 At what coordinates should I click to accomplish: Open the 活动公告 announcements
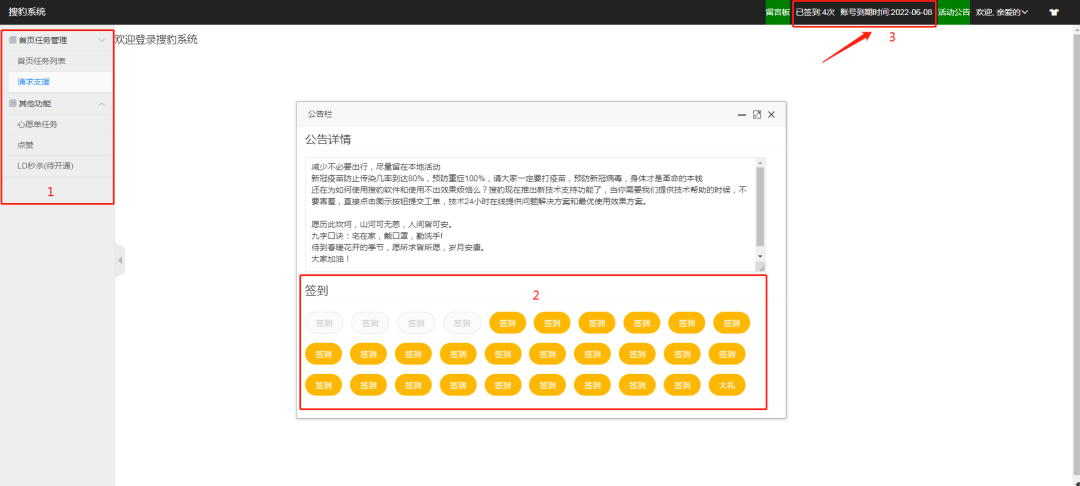[x=954, y=12]
